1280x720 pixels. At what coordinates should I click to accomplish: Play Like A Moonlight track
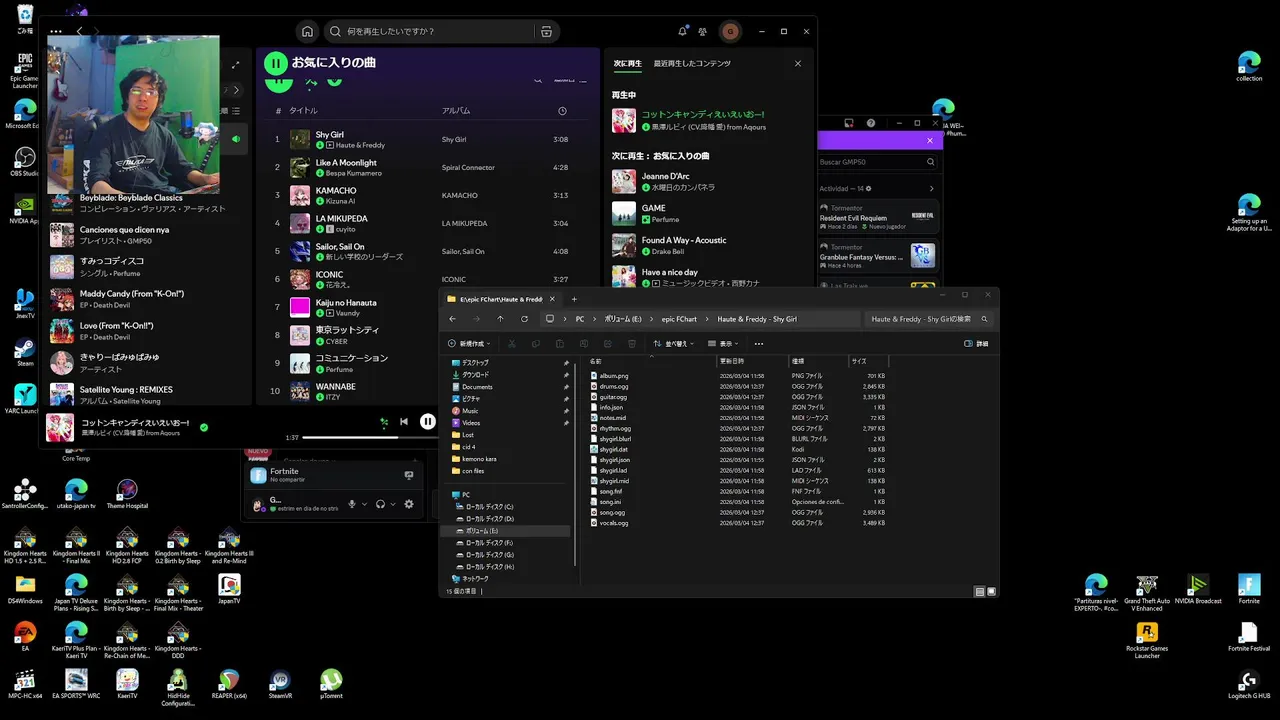point(428,167)
